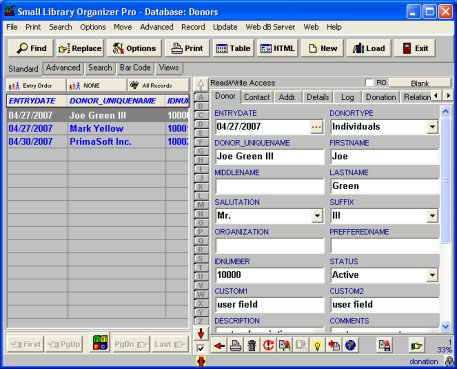Click the Blank button
The image size is (457, 369).
coord(420,83)
